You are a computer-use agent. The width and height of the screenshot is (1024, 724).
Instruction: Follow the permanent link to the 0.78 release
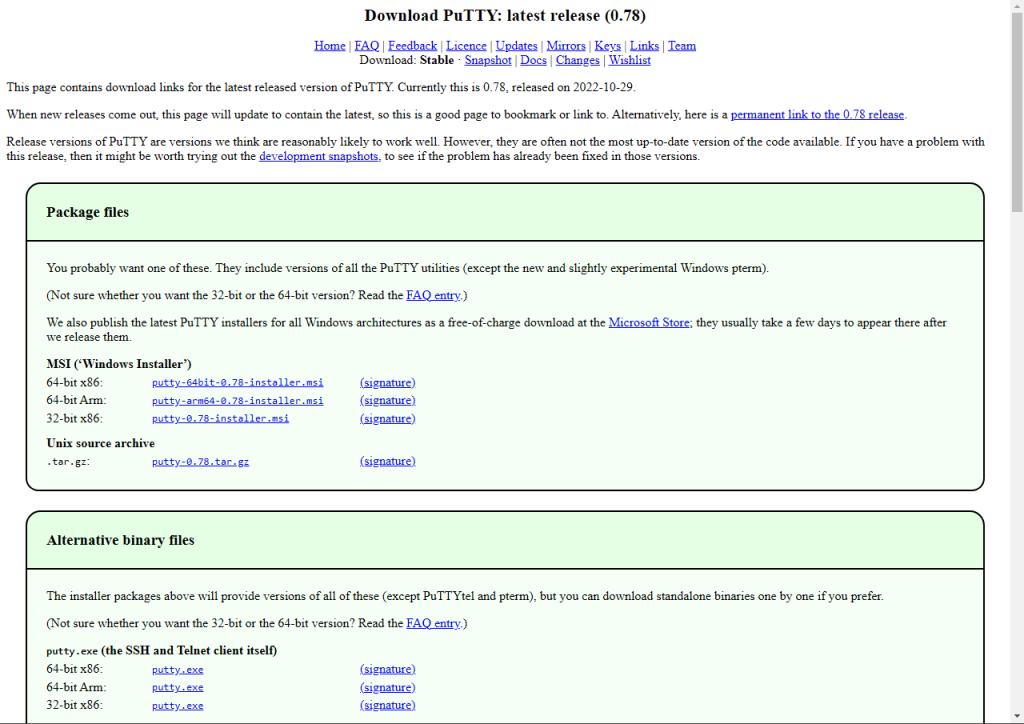pyautogui.click(x=817, y=115)
